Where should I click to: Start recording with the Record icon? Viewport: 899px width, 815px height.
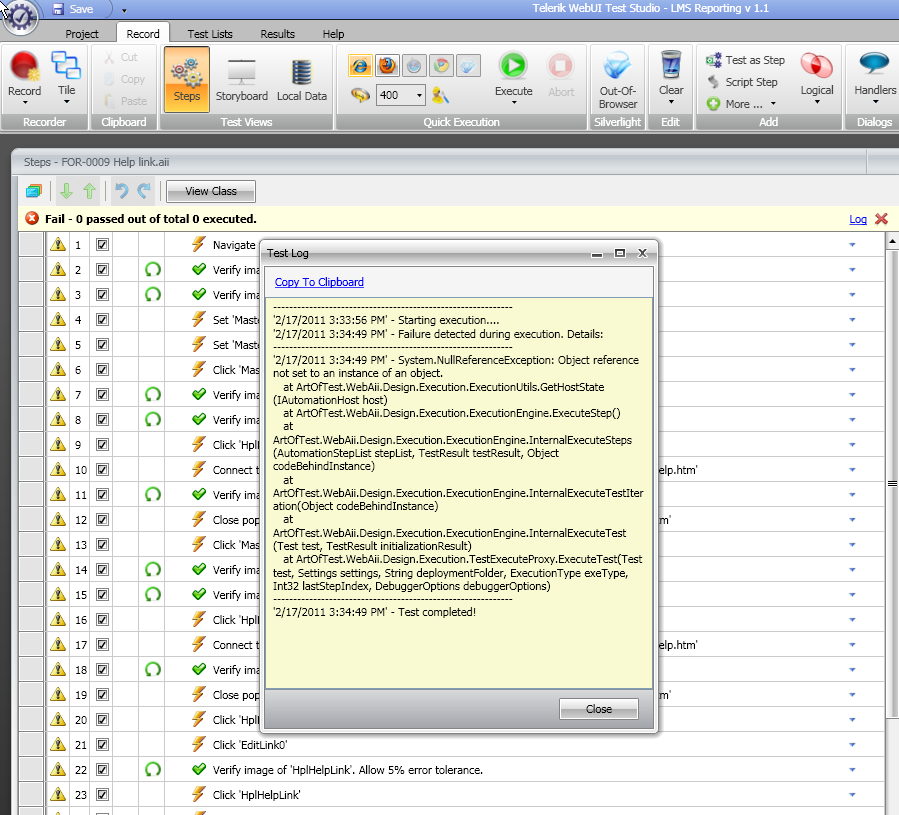[24, 68]
